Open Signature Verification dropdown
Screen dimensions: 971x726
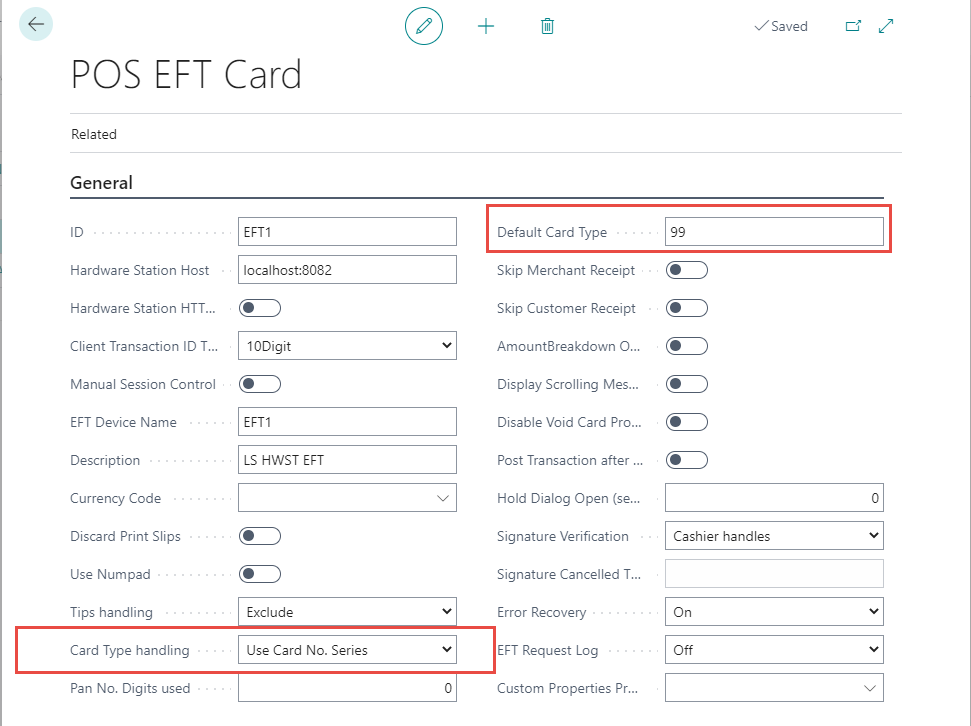[x=774, y=536]
